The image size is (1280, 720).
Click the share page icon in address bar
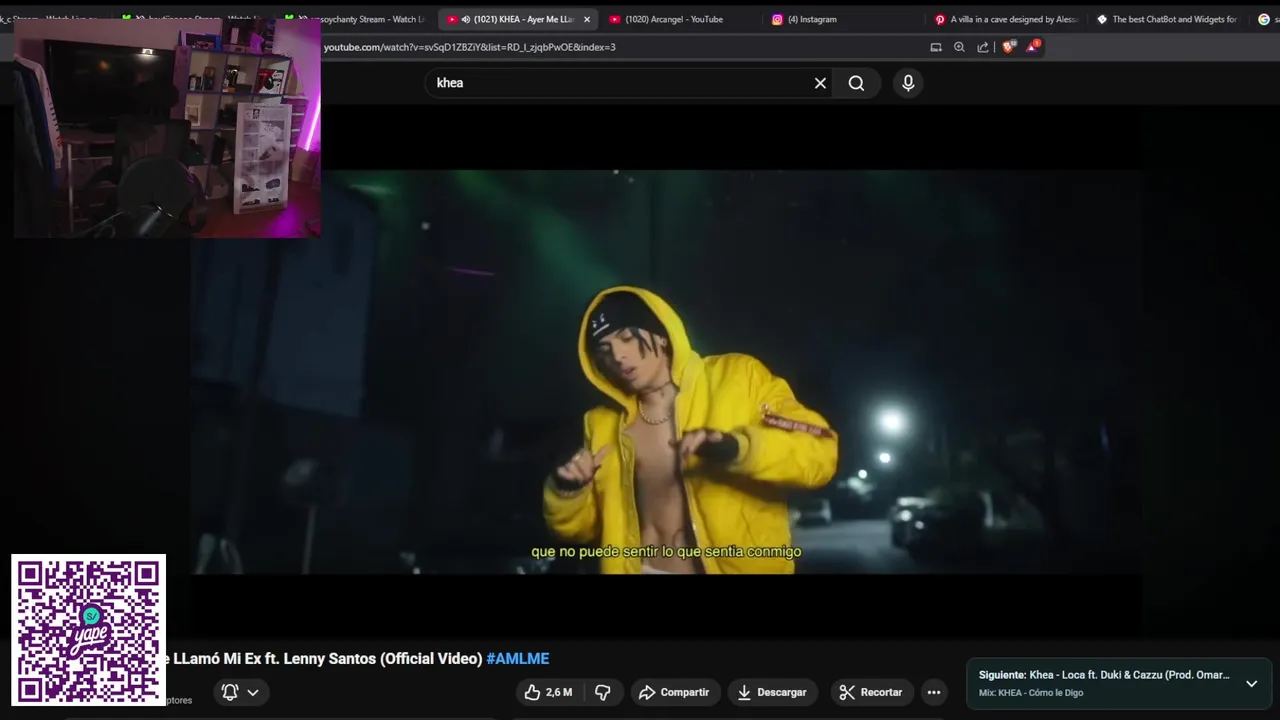point(983,47)
